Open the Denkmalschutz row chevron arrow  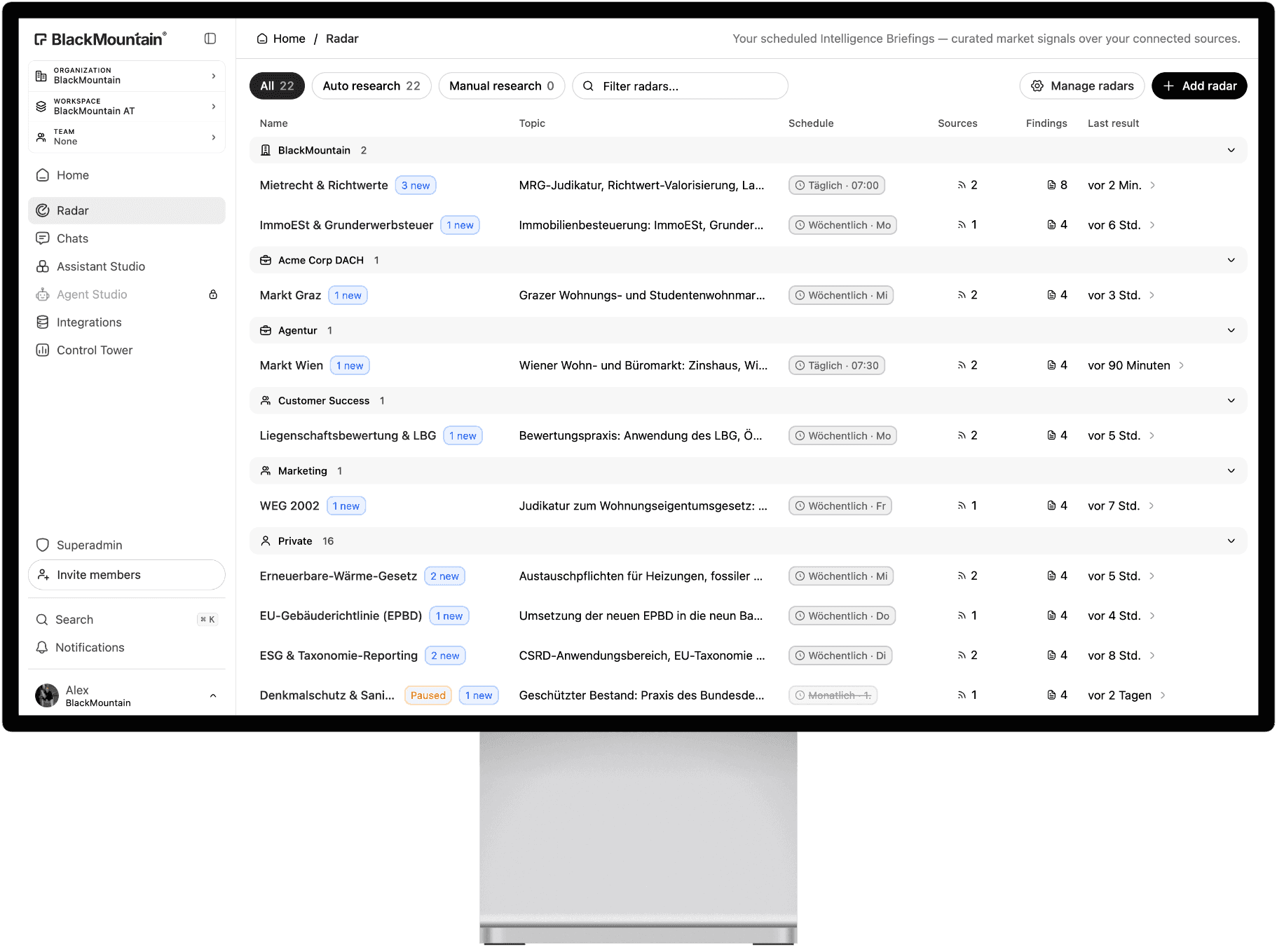pos(1163,695)
